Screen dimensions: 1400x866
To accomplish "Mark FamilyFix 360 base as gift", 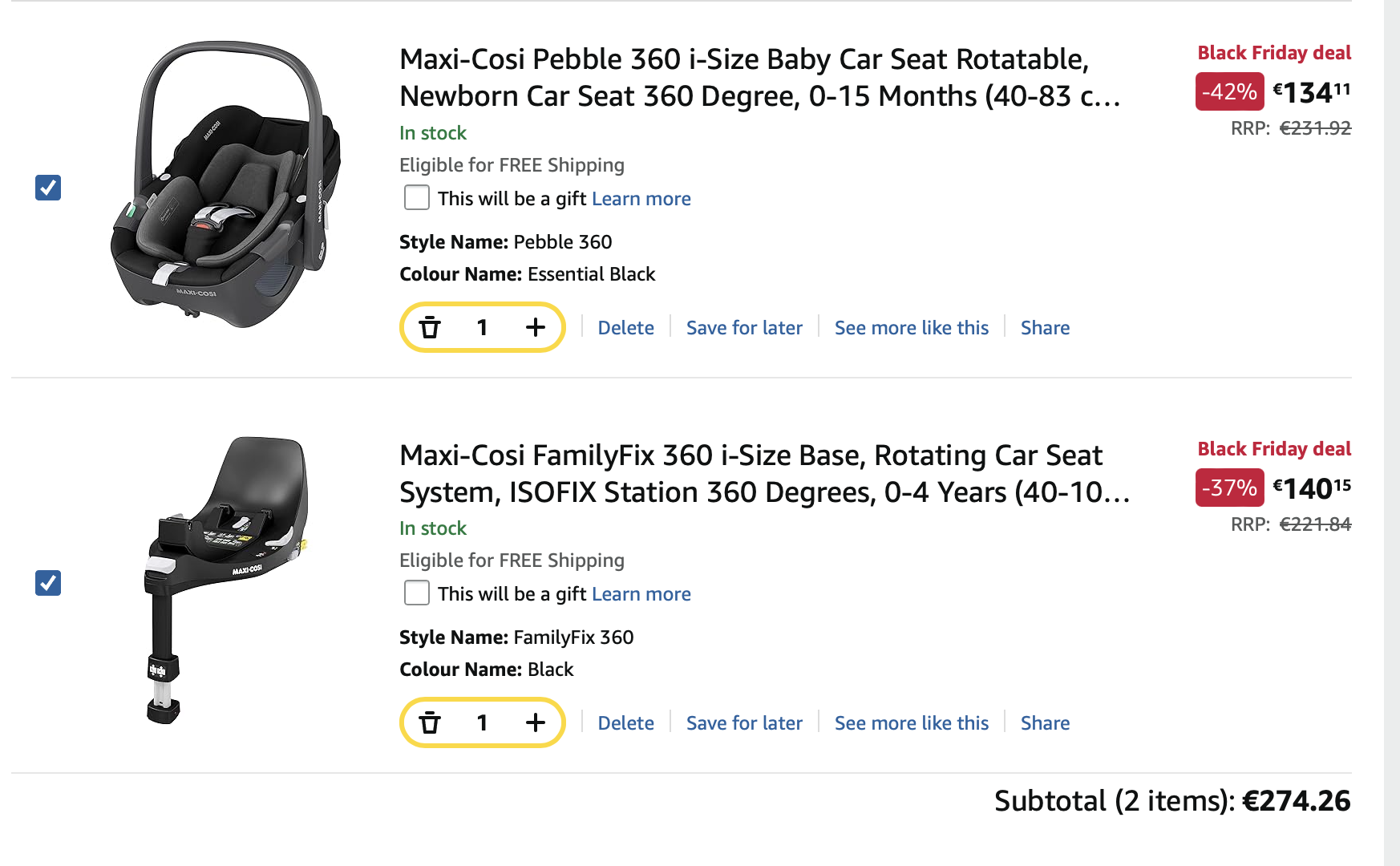I will [x=417, y=593].
